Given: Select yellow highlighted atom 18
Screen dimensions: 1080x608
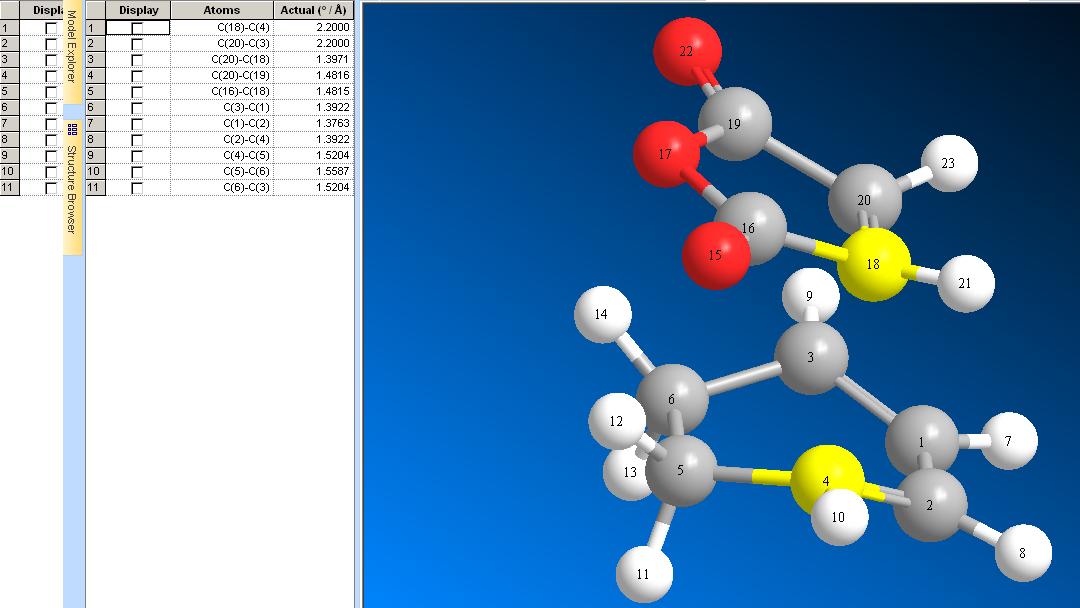Looking at the screenshot, I should (873, 264).
